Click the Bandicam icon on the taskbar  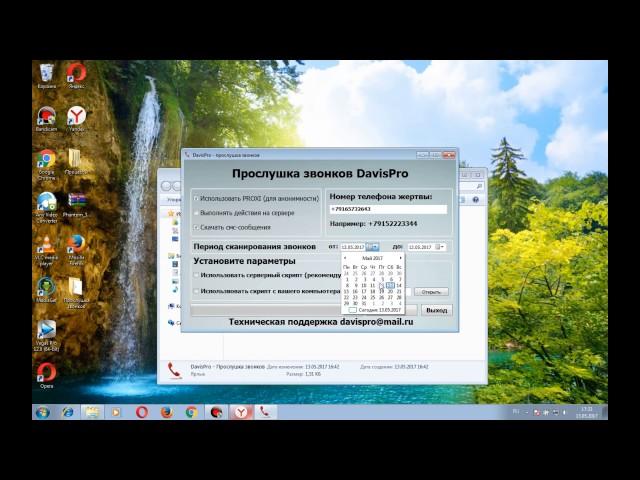tap(216, 412)
